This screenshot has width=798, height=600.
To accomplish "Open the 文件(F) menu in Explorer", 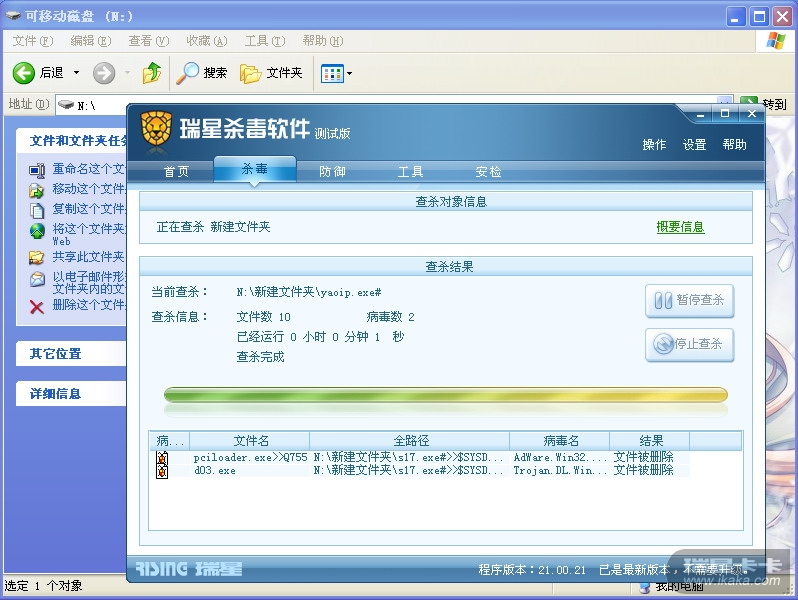I will (33, 41).
